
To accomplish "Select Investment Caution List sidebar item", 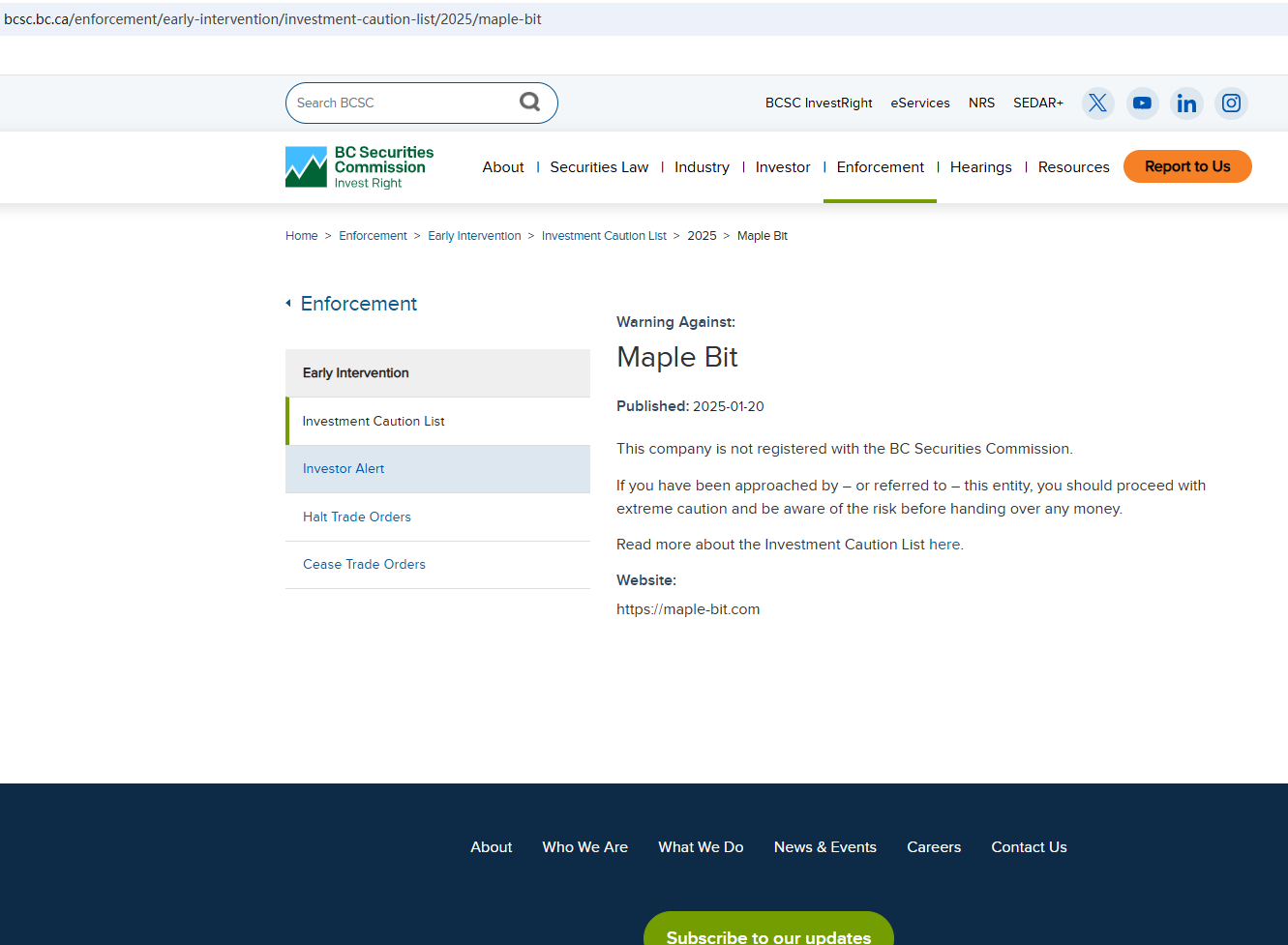I will 437,422.
